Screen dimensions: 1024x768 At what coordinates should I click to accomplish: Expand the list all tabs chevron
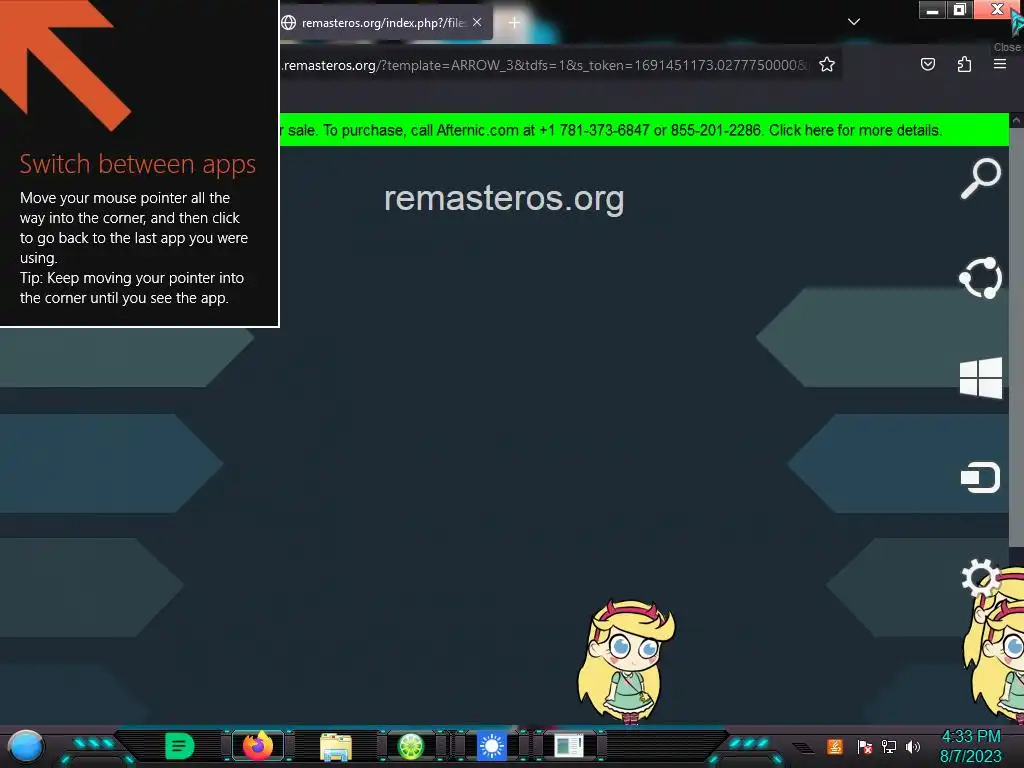[854, 22]
